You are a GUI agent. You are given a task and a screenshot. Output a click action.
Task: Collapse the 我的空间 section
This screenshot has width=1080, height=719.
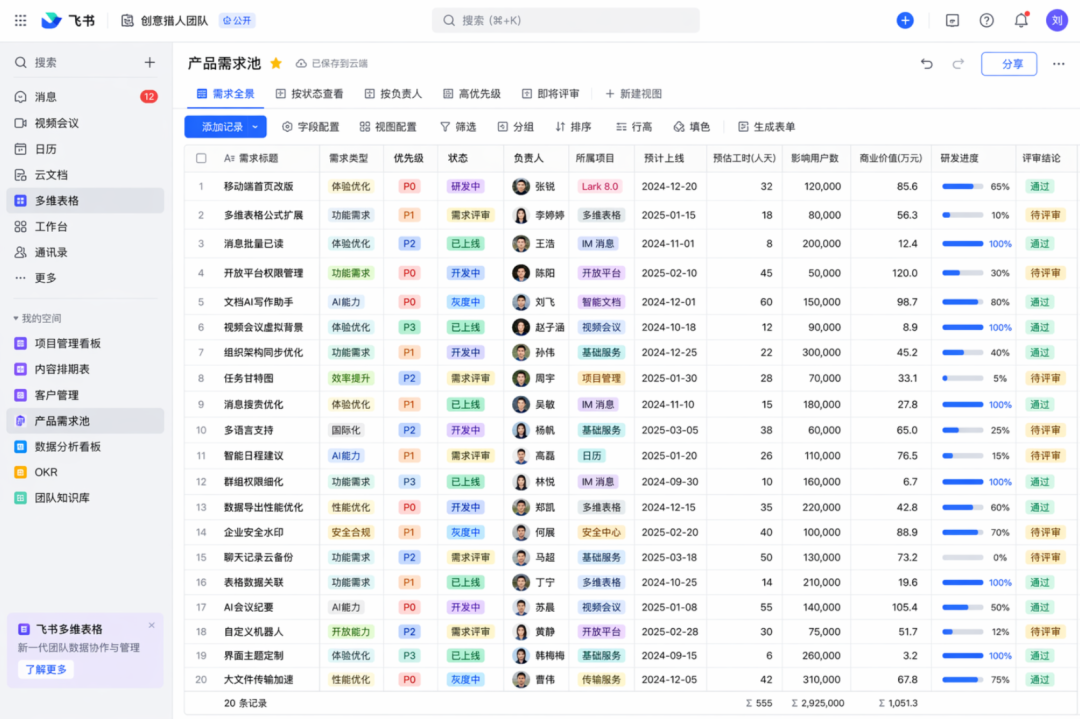[x=16, y=318]
